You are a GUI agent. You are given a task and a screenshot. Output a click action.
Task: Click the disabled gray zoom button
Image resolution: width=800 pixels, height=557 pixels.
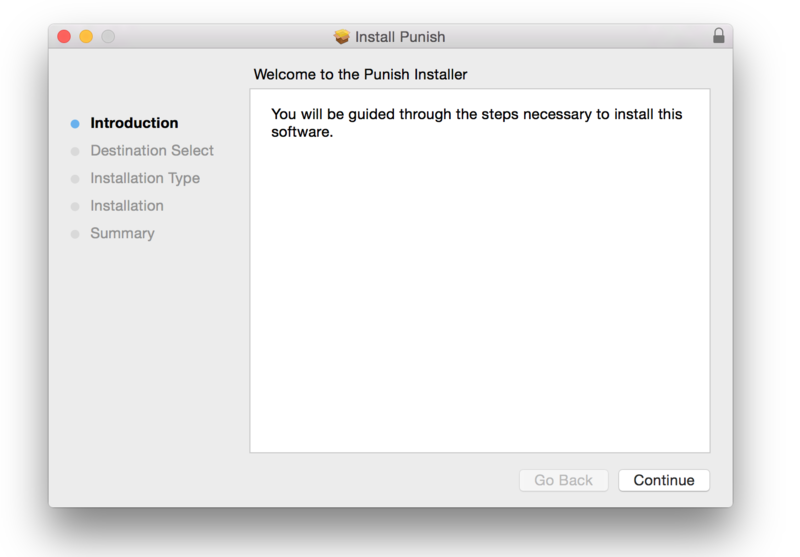point(108,36)
